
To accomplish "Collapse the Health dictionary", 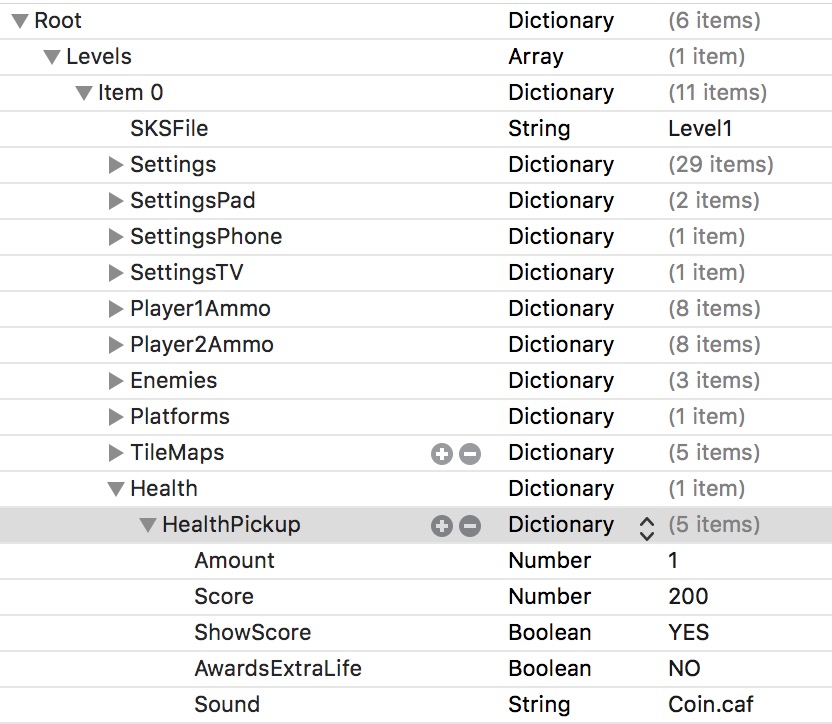I will tap(116, 489).
